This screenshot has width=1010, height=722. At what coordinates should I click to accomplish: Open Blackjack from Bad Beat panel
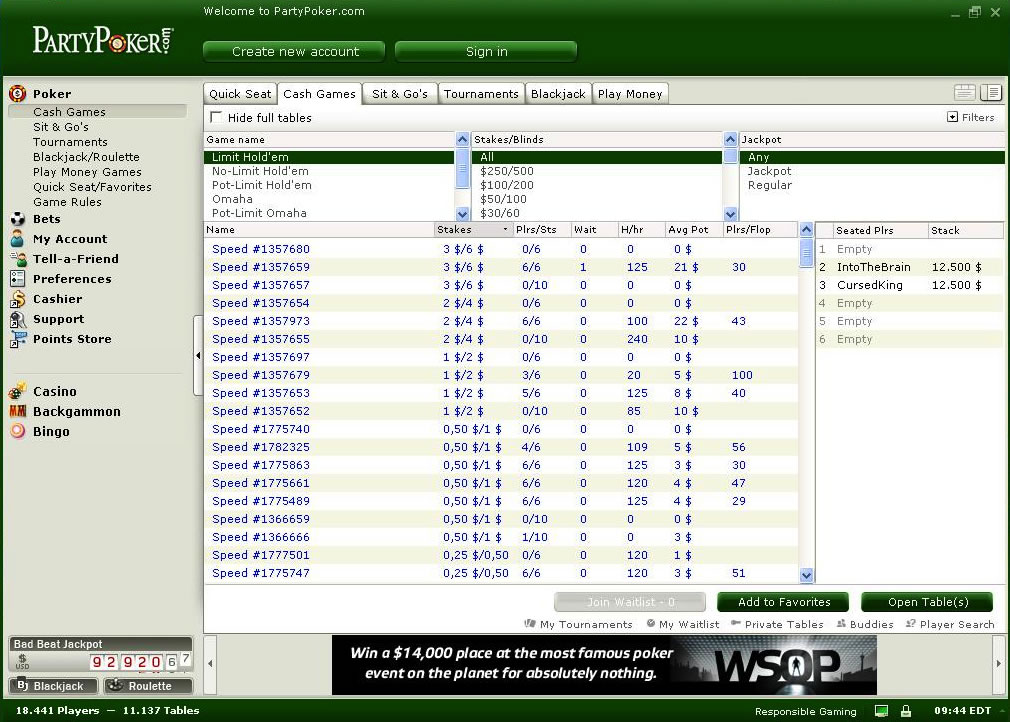tap(53, 686)
